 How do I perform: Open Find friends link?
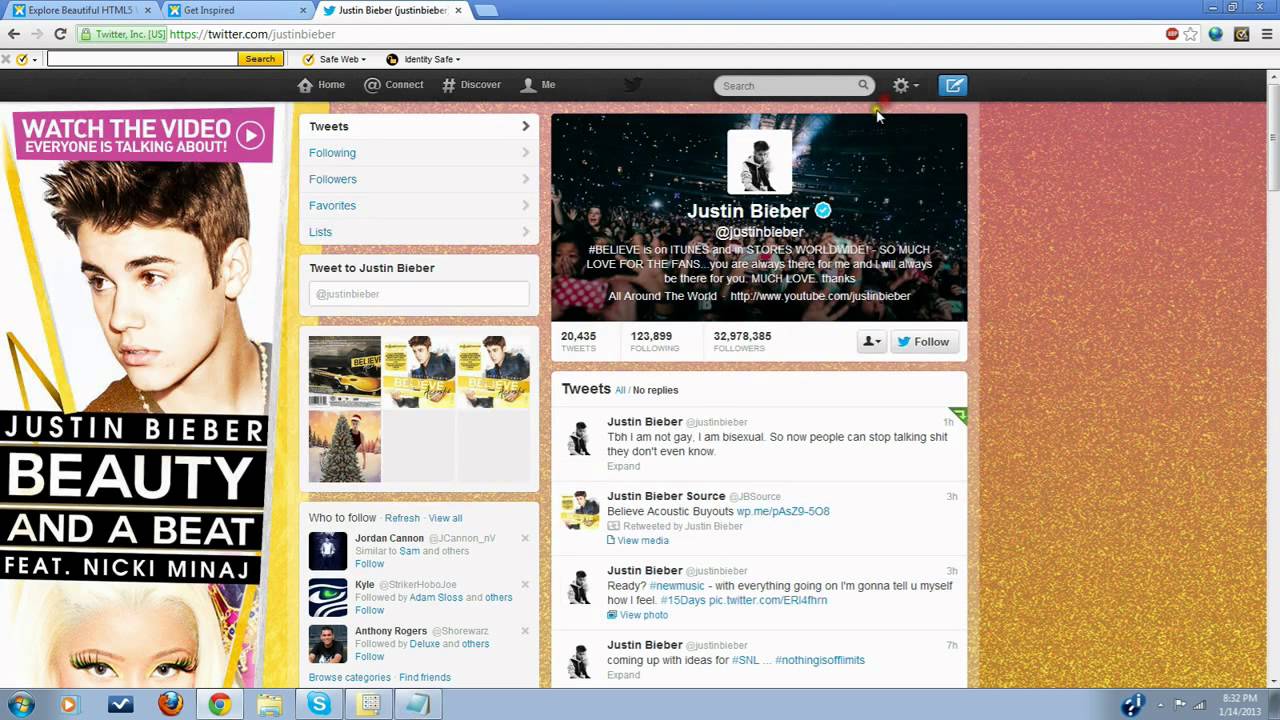(x=425, y=677)
